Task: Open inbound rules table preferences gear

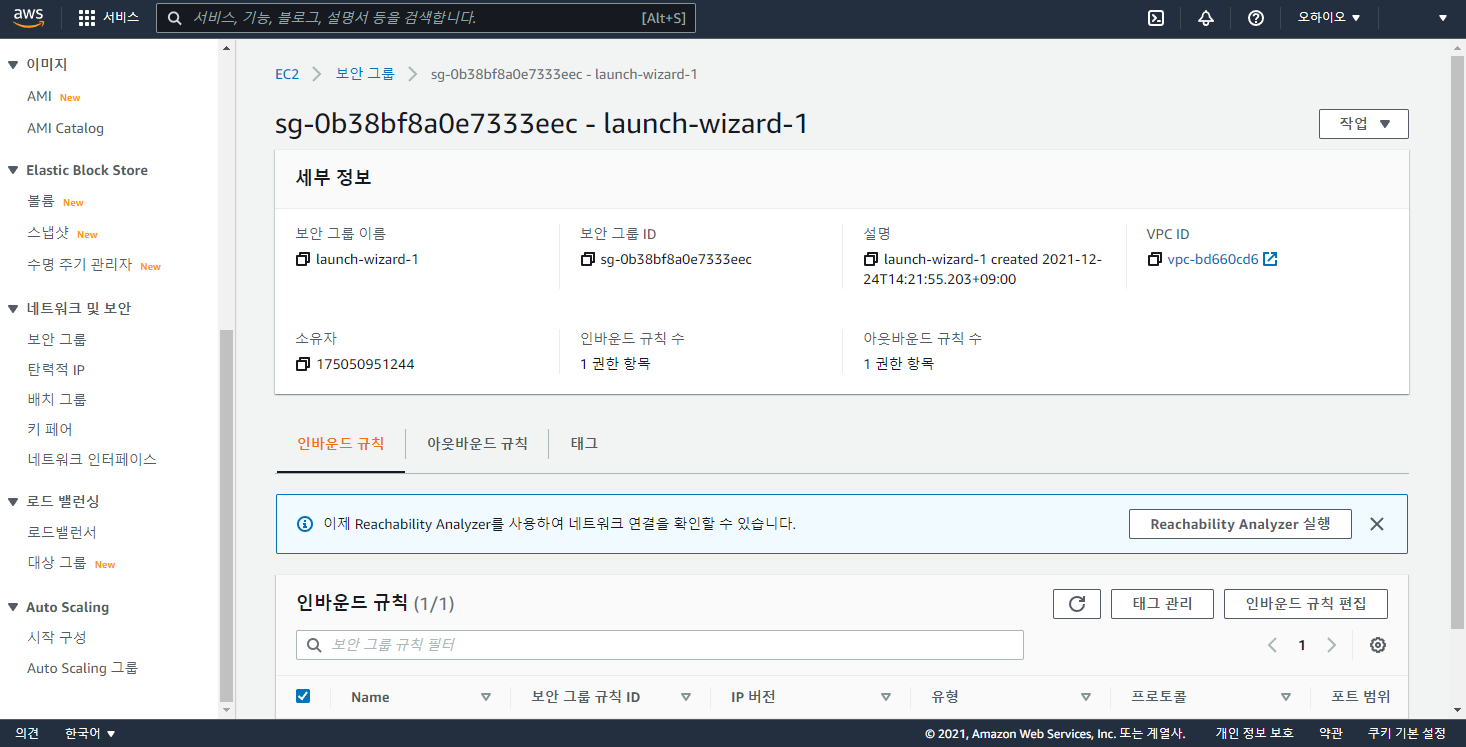Action: point(1378,645)
